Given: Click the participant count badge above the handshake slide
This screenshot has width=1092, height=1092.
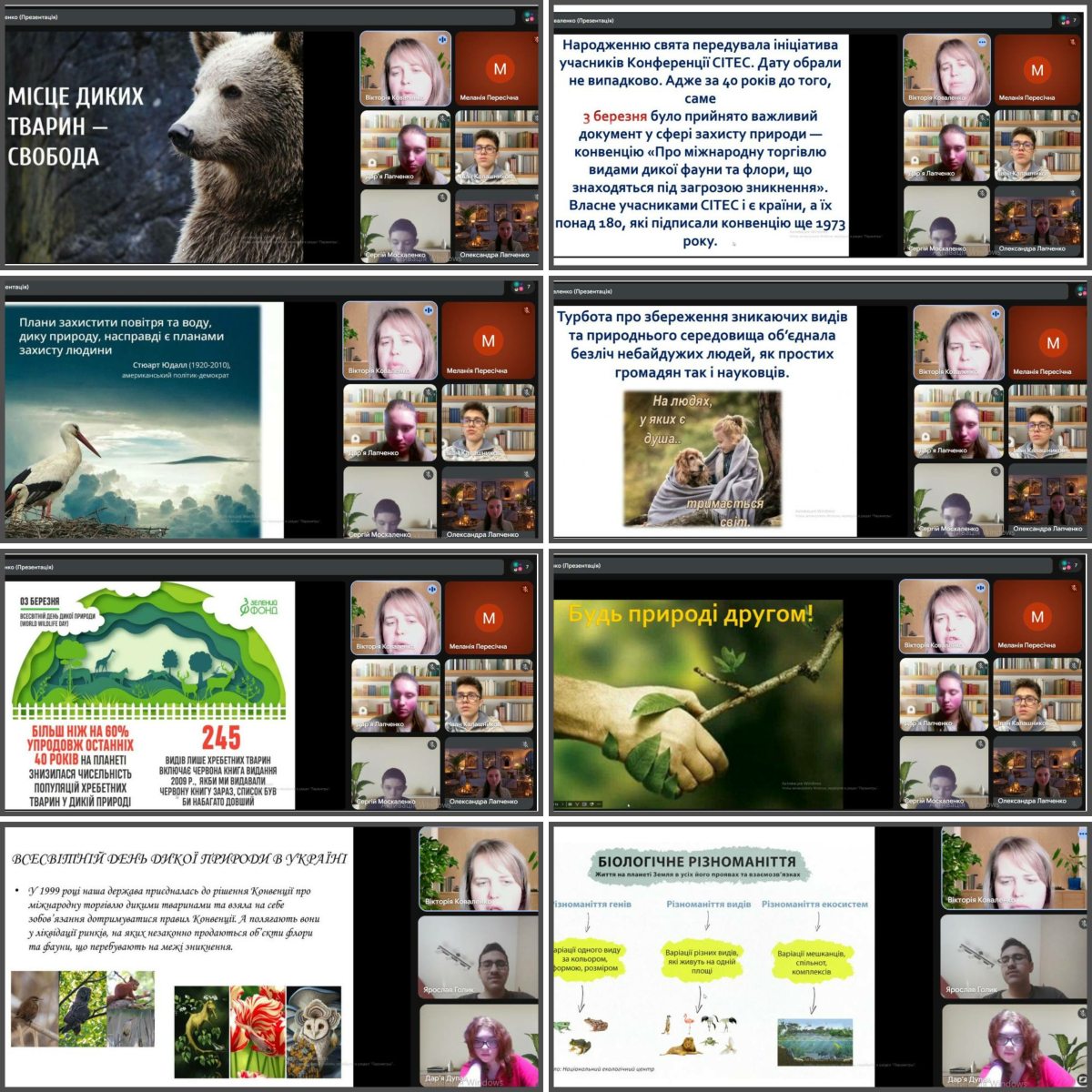Looking at the screenshot, I should click(x=1068, y=565).
